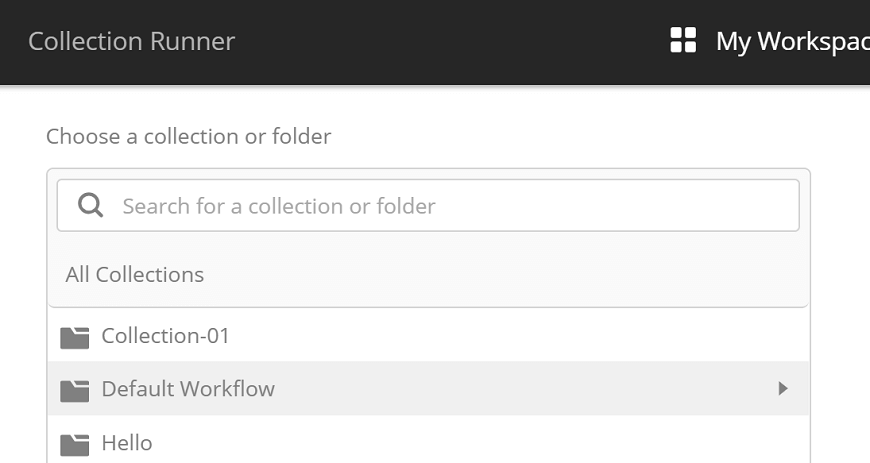Viewport: 870px width, 463px height.
Task: Select the Collection-01 collection name
Action: point(165,336)
